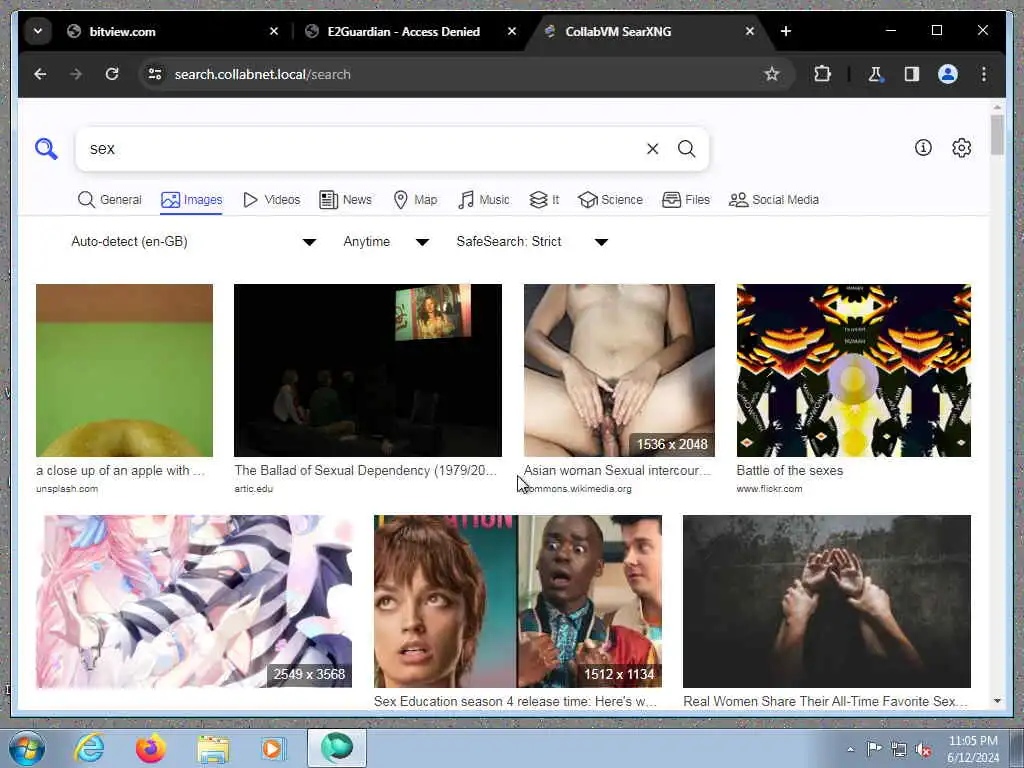The height and width of the screenshot is (768, 1024).
Task: Switch to the It category
Action: pyautogui.click(x=544, y=200)
